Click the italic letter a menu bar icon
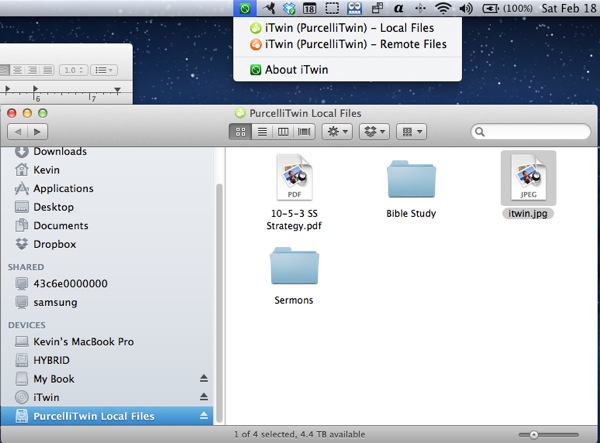Screen dimensions: 600x443 click(398, 8)
